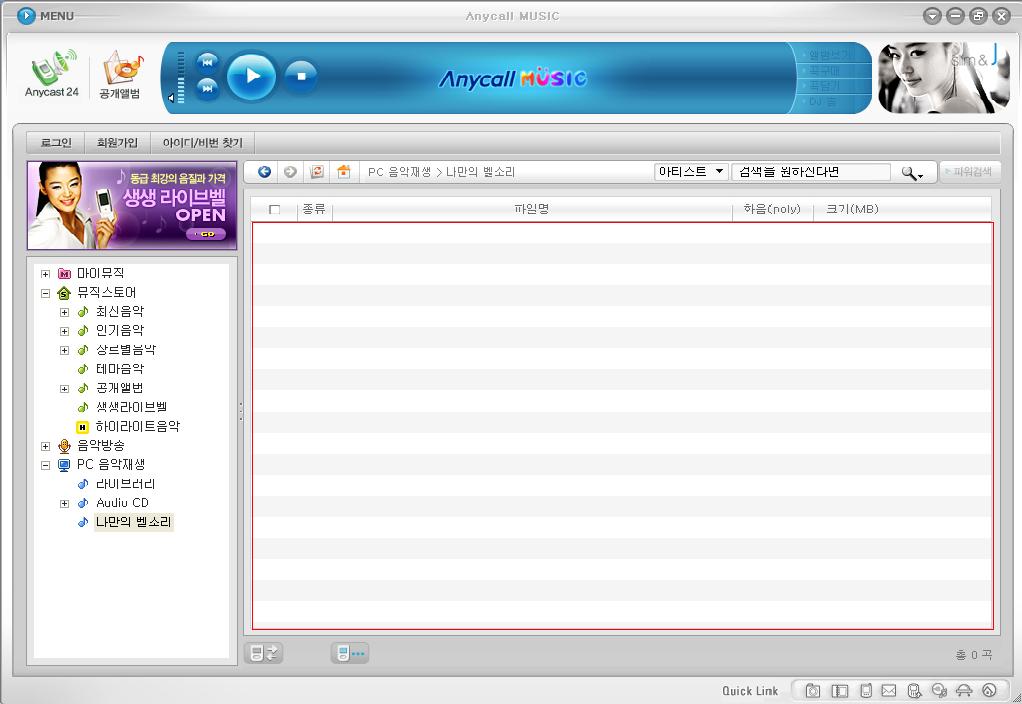Stop playback with the stop button

(x=300, y=75)
